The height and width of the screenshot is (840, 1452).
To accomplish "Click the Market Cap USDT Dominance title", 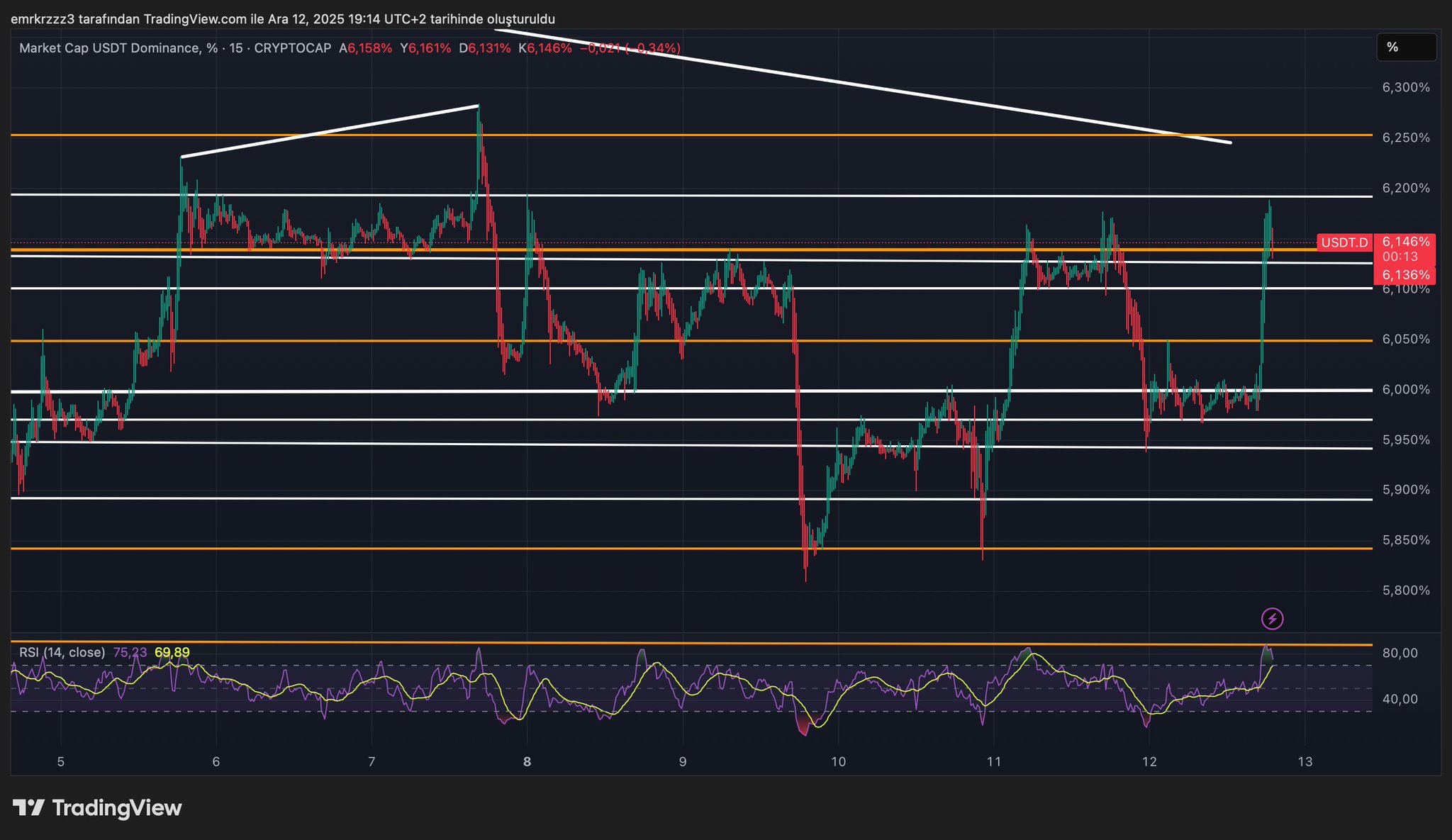I will tap(110, 48).
